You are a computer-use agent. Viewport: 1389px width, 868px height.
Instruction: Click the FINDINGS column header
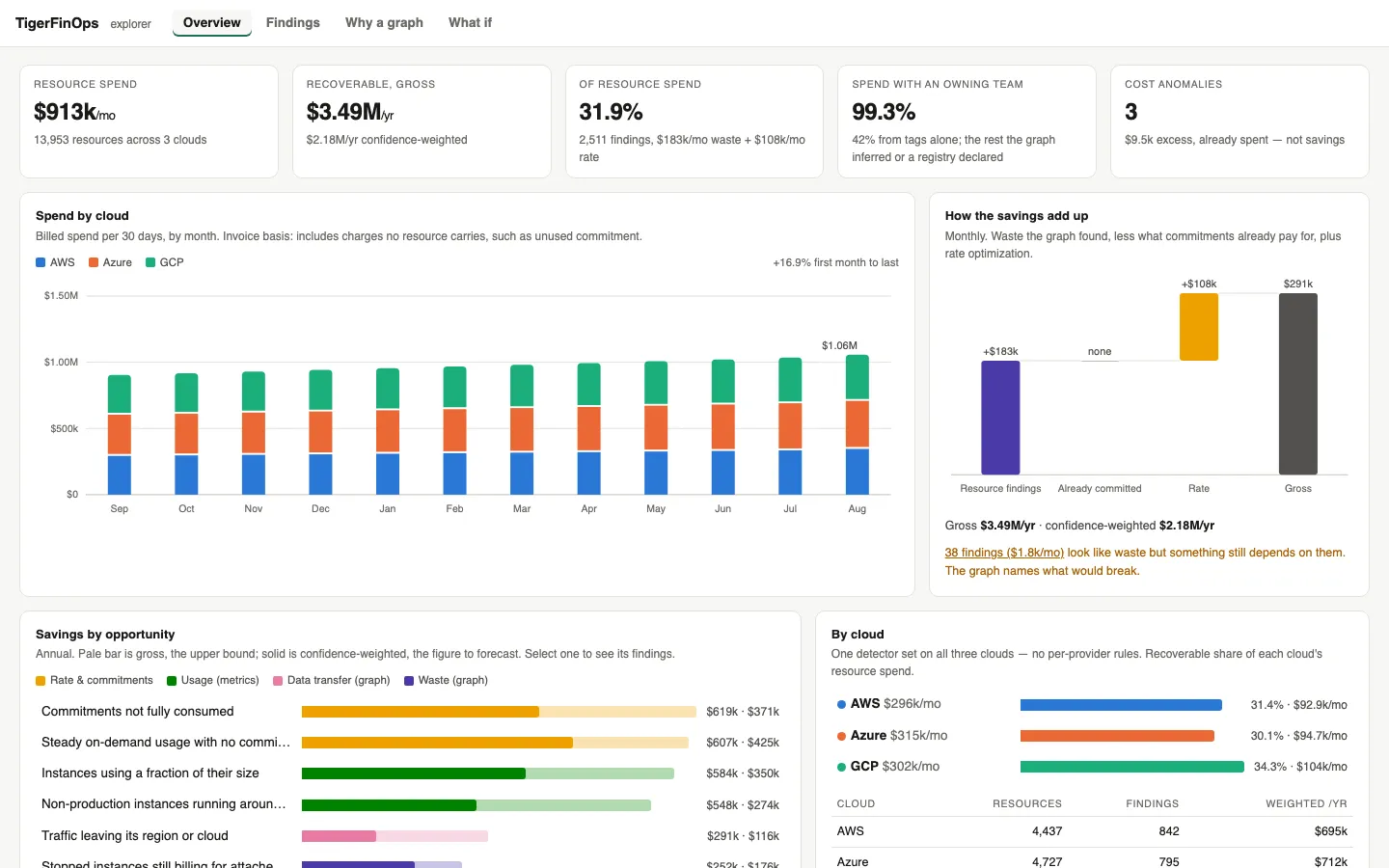(1153, 803)
